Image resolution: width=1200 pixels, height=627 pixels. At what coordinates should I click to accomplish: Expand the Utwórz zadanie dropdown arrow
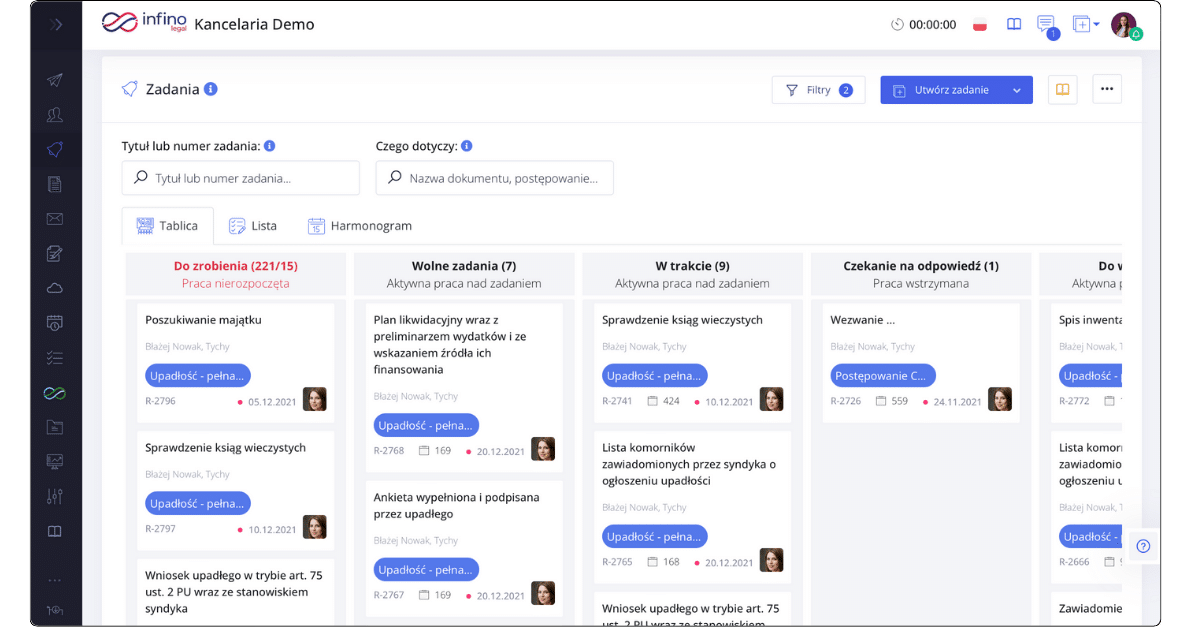[x=1017, y=90]
